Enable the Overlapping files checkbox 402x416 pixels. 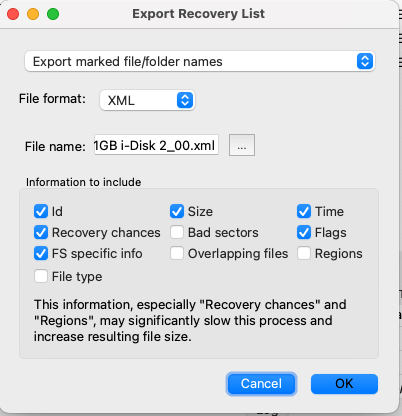click(177, 253)
